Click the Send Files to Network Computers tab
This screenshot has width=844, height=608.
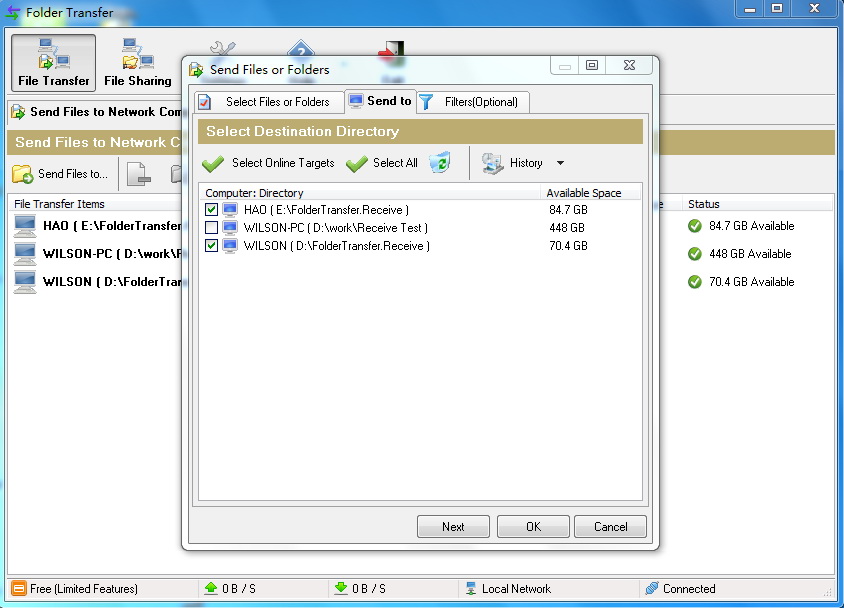point(97,112)
